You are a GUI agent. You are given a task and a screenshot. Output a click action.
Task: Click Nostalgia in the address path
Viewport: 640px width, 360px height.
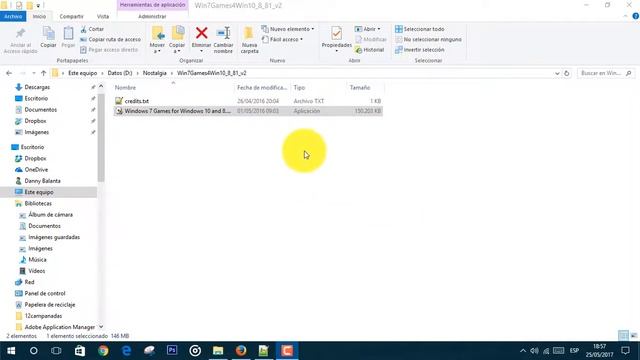point(155,73)
